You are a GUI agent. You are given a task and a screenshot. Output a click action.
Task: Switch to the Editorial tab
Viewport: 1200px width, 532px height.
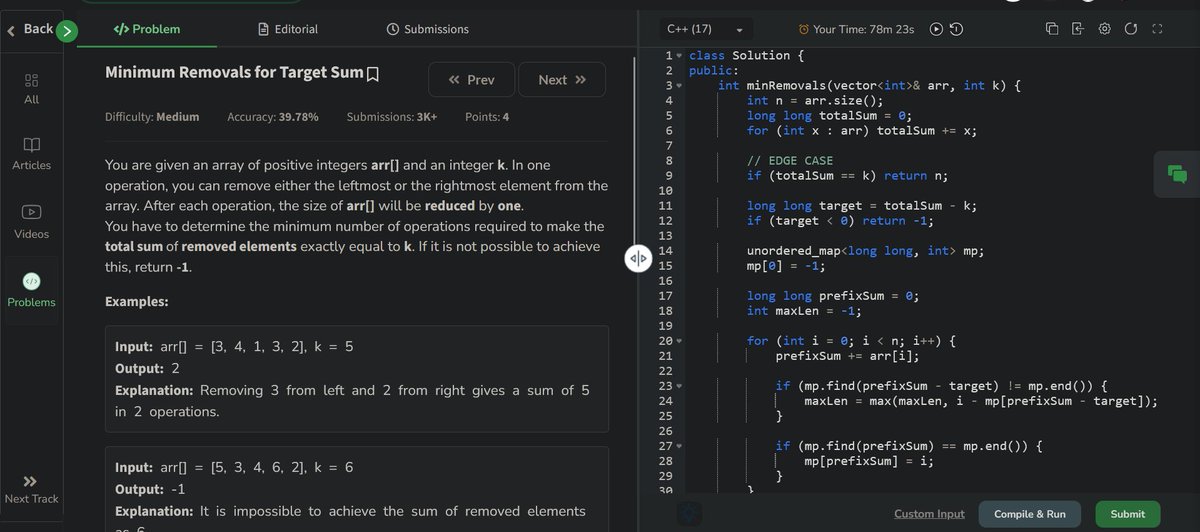(x=288, y=29)
